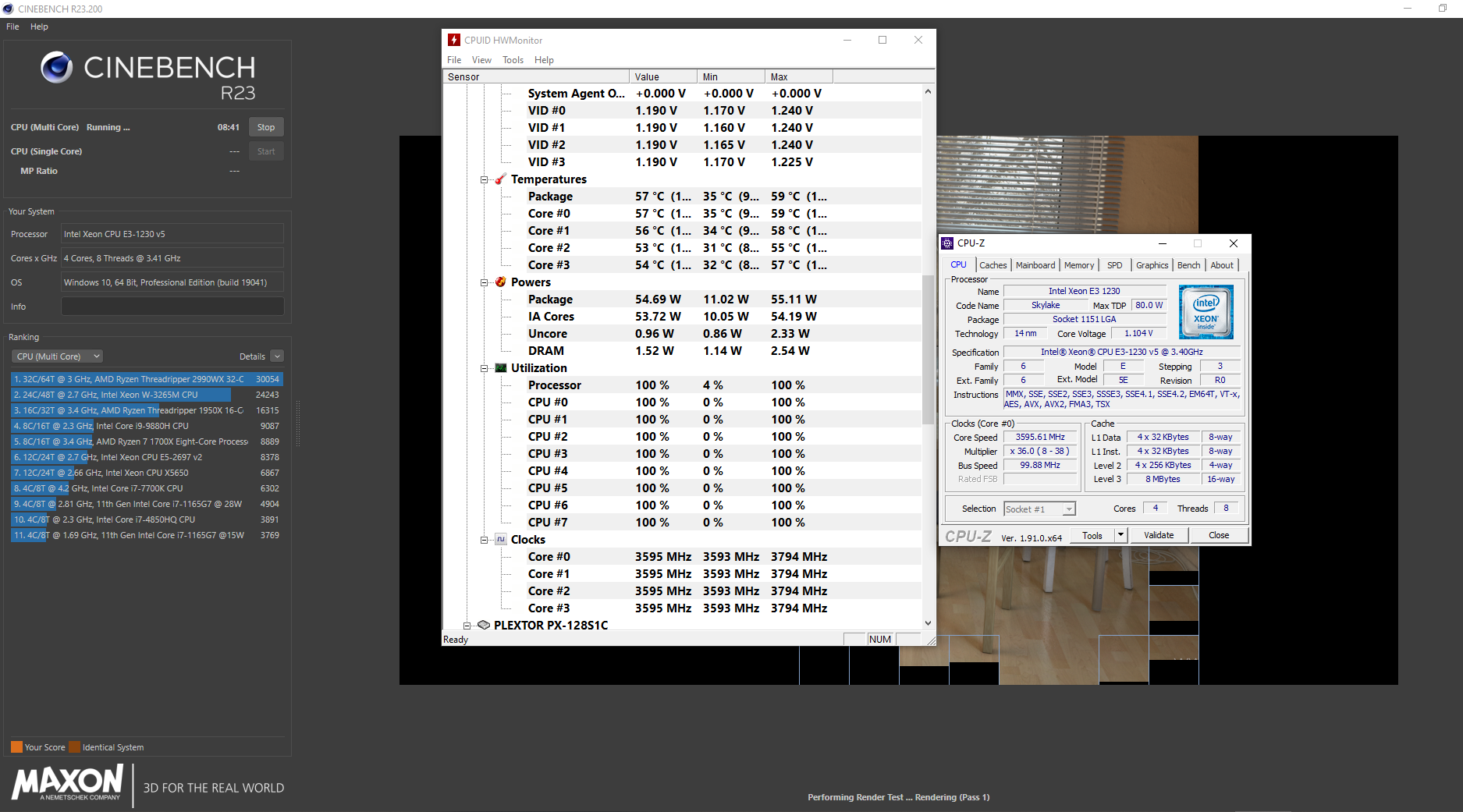
Task: Open the HWMonitor File menu
Action: (454, 60)
